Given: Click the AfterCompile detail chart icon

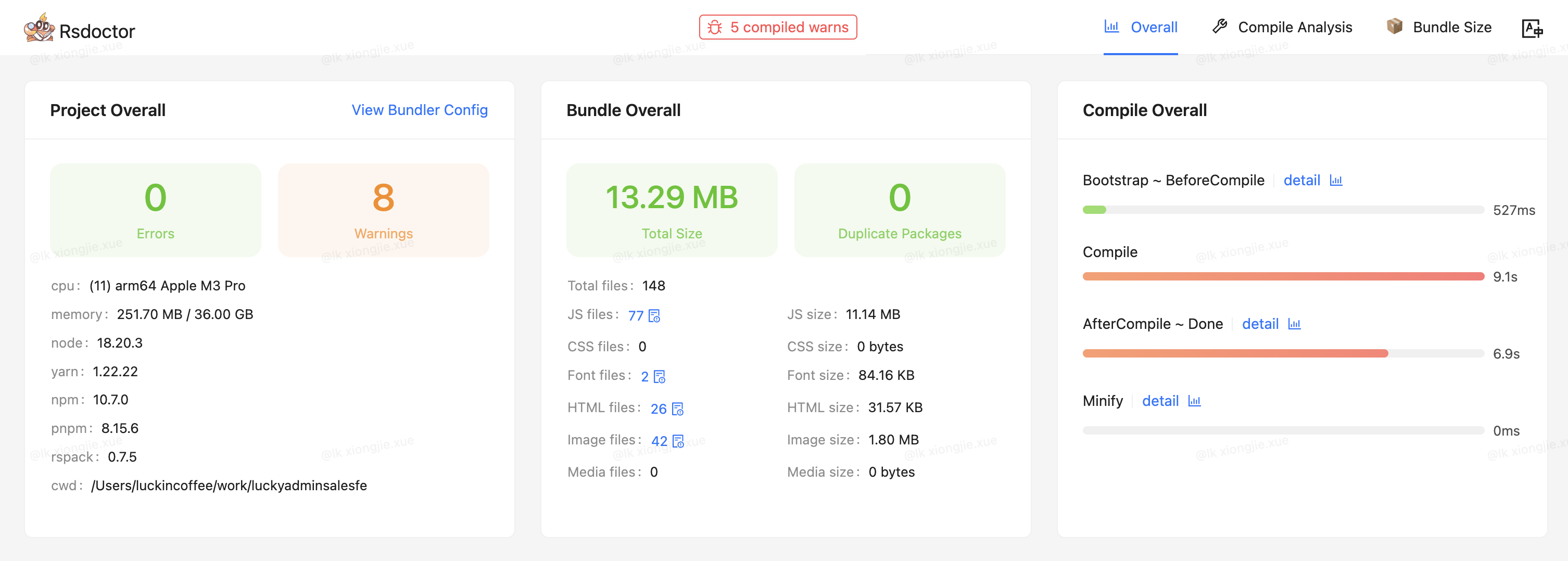Looking at the screenshot, I should point(1294,324).
